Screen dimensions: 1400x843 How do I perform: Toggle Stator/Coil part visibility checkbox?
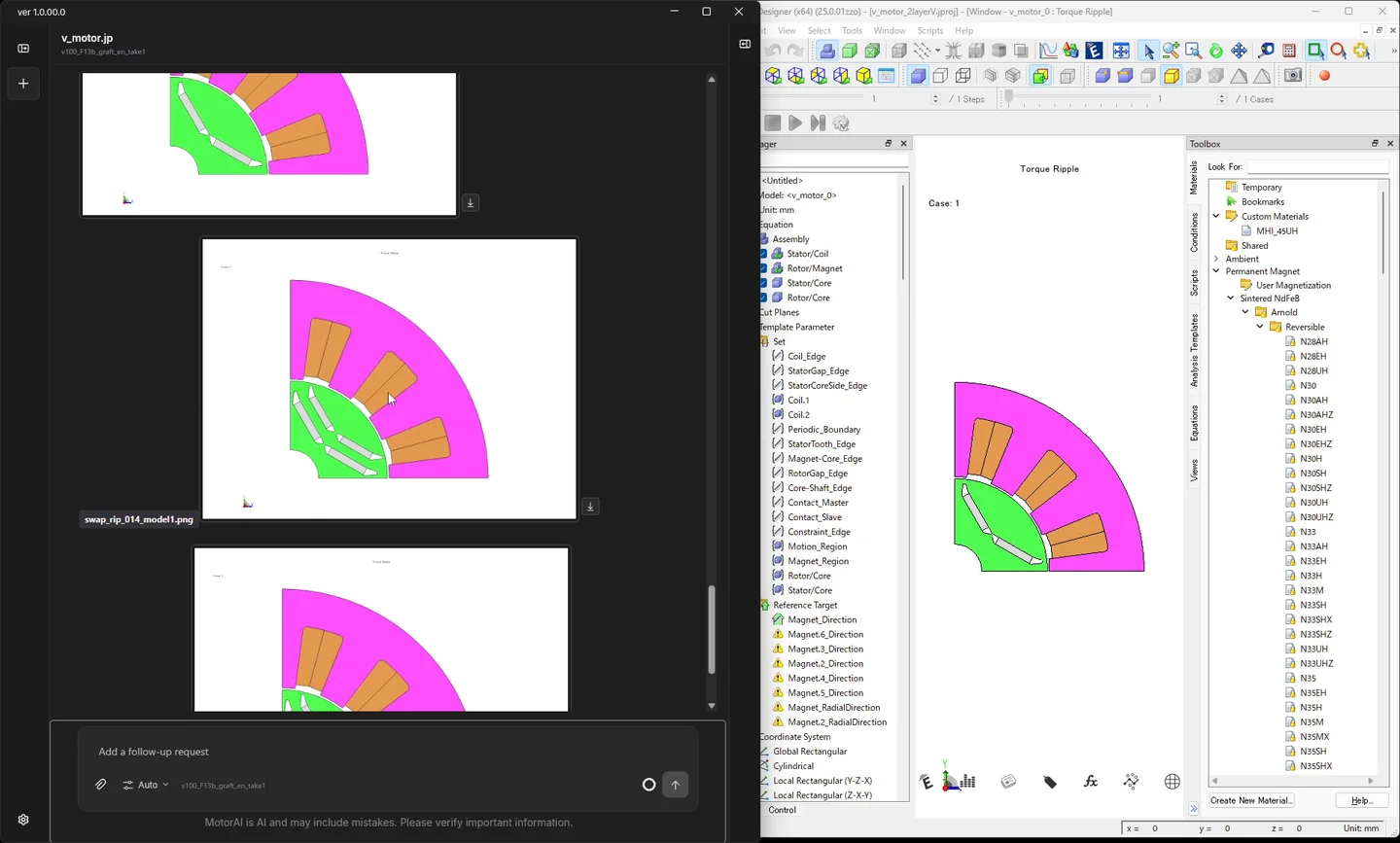tap(764, 254)
